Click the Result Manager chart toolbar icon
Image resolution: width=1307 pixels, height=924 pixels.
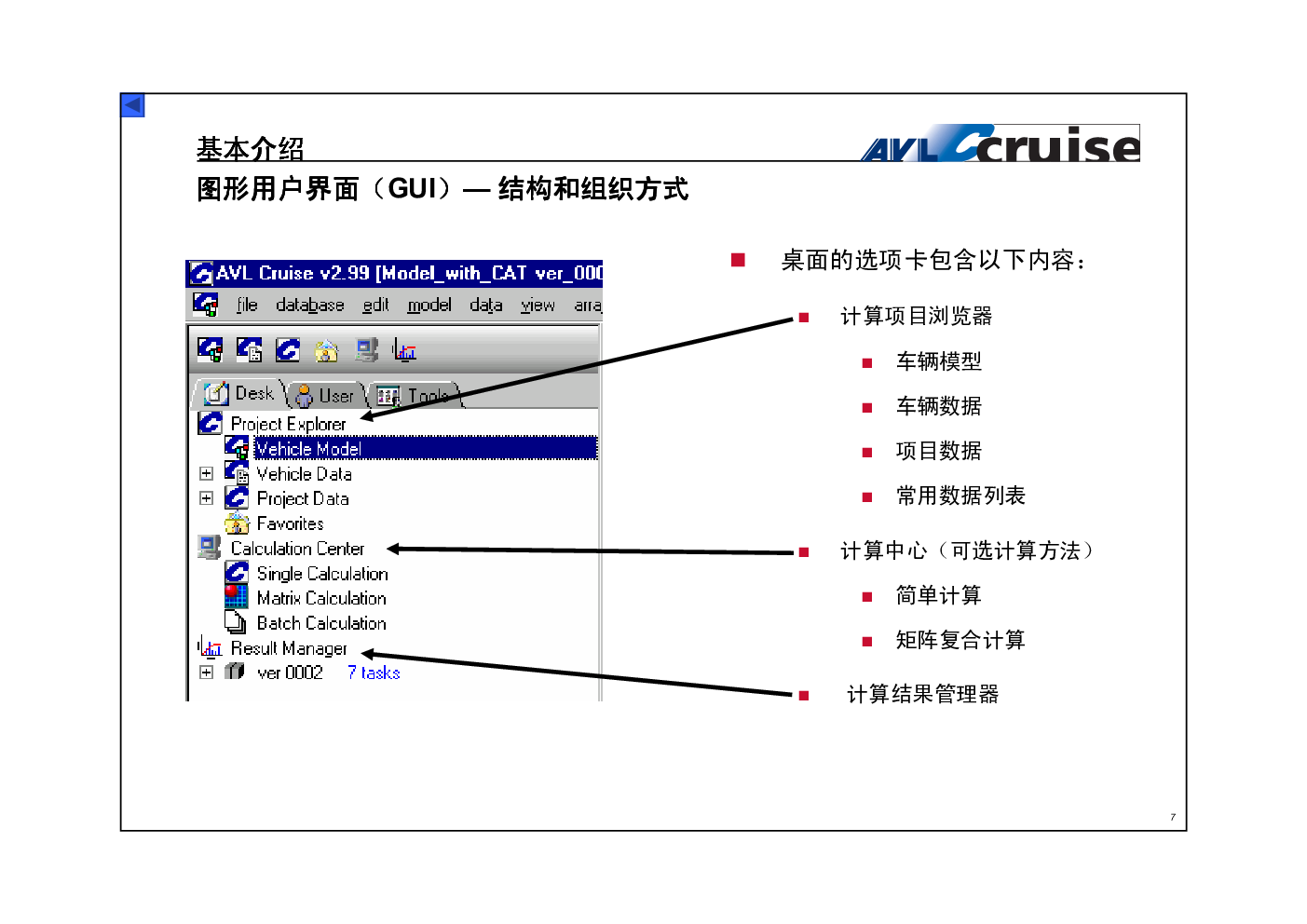[x=404, y=350]
